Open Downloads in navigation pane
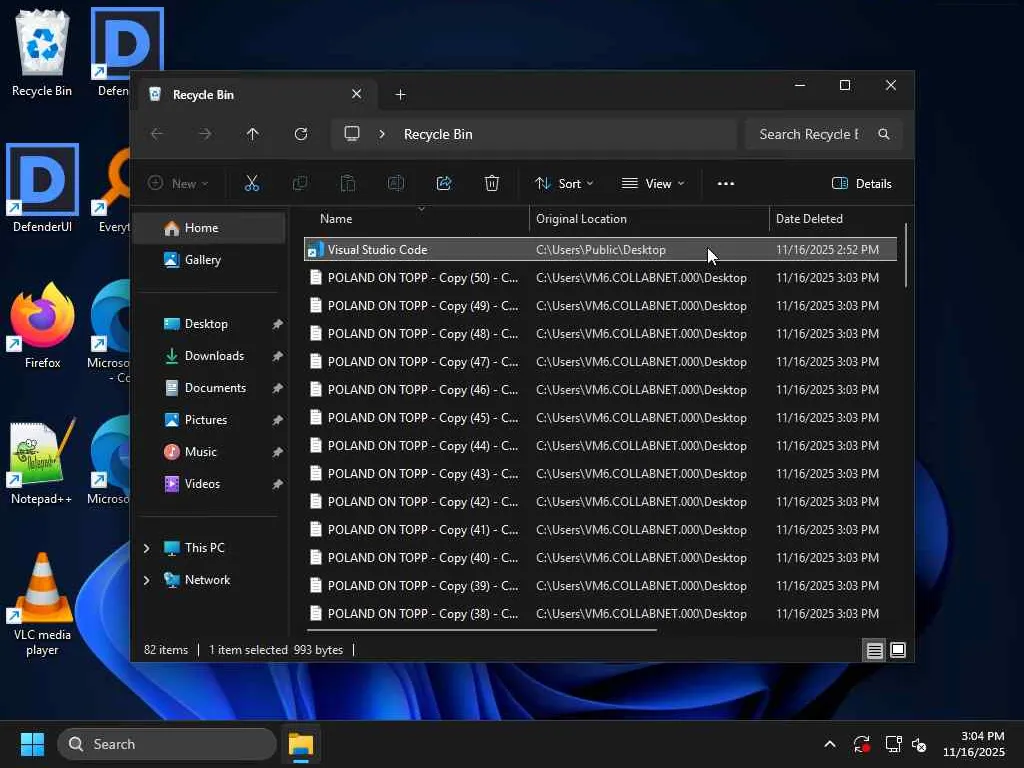 [x=210, y=356]
